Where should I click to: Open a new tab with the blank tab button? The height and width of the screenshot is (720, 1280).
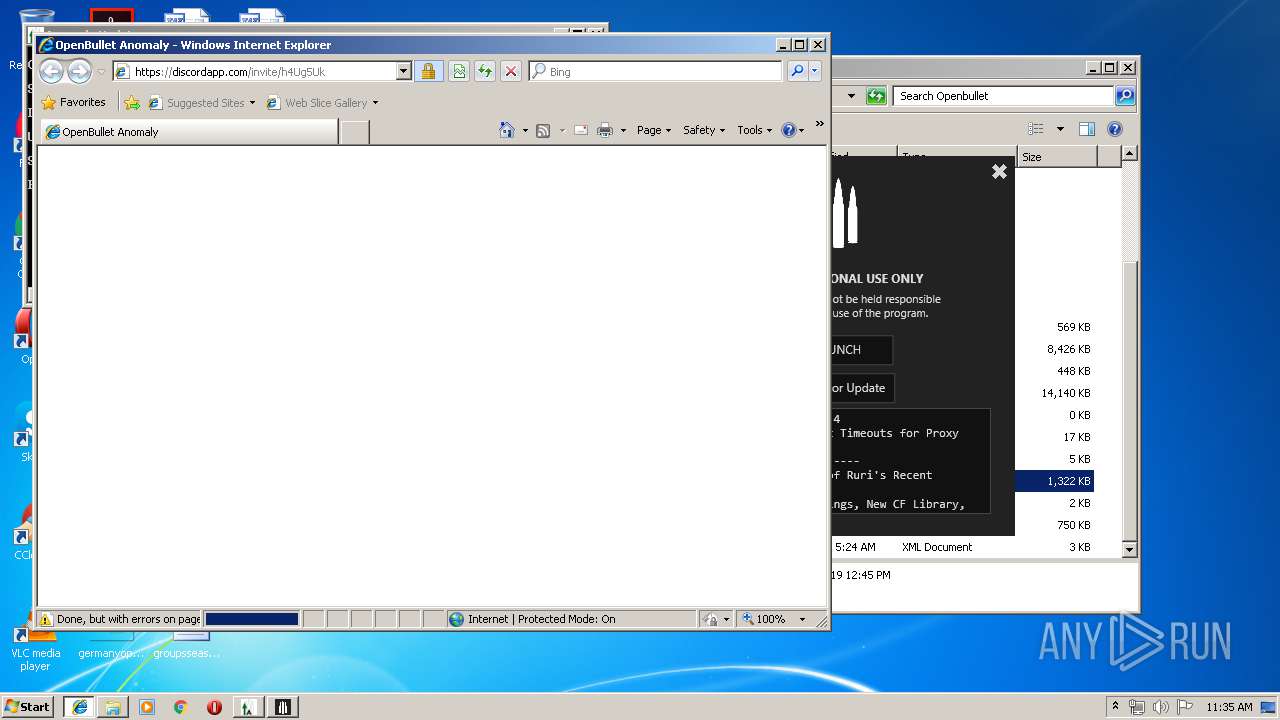coord(354,132)
